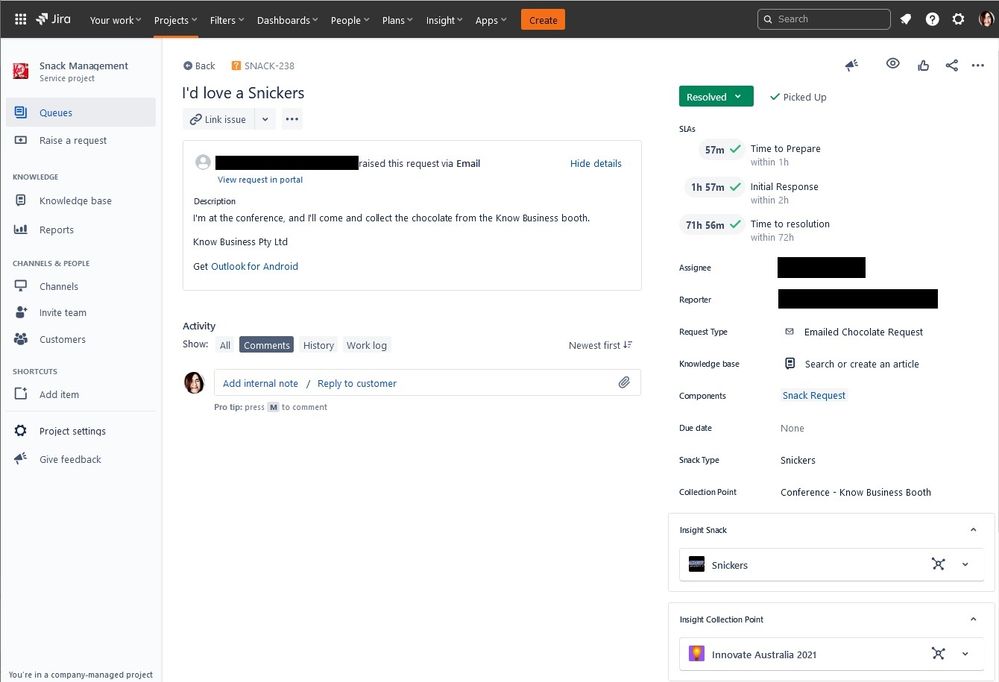The image size is (999, 682).
Task: Click the Back arrow link
Action: tap(199, 66)
